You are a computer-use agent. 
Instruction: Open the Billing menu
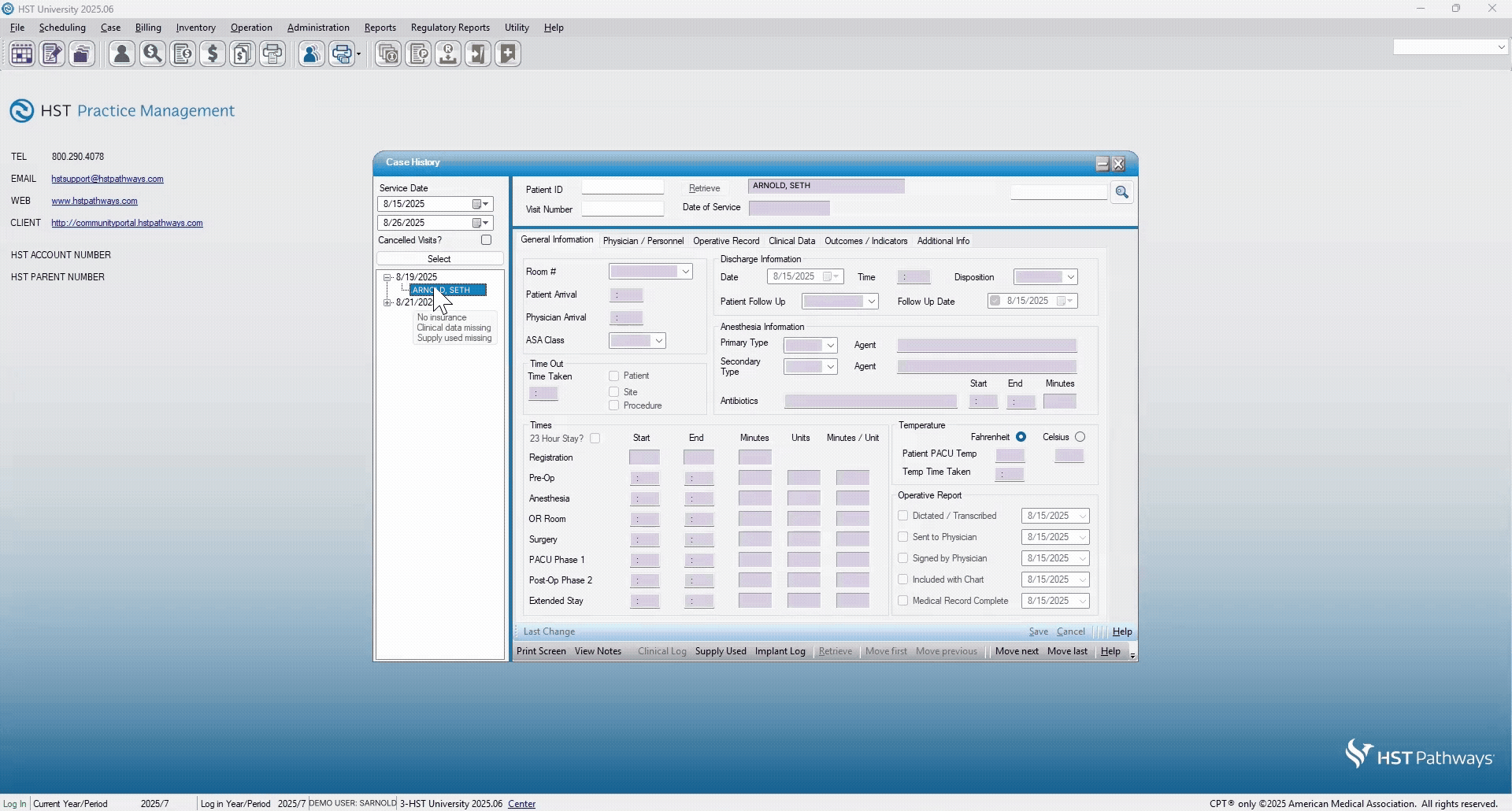148,28
